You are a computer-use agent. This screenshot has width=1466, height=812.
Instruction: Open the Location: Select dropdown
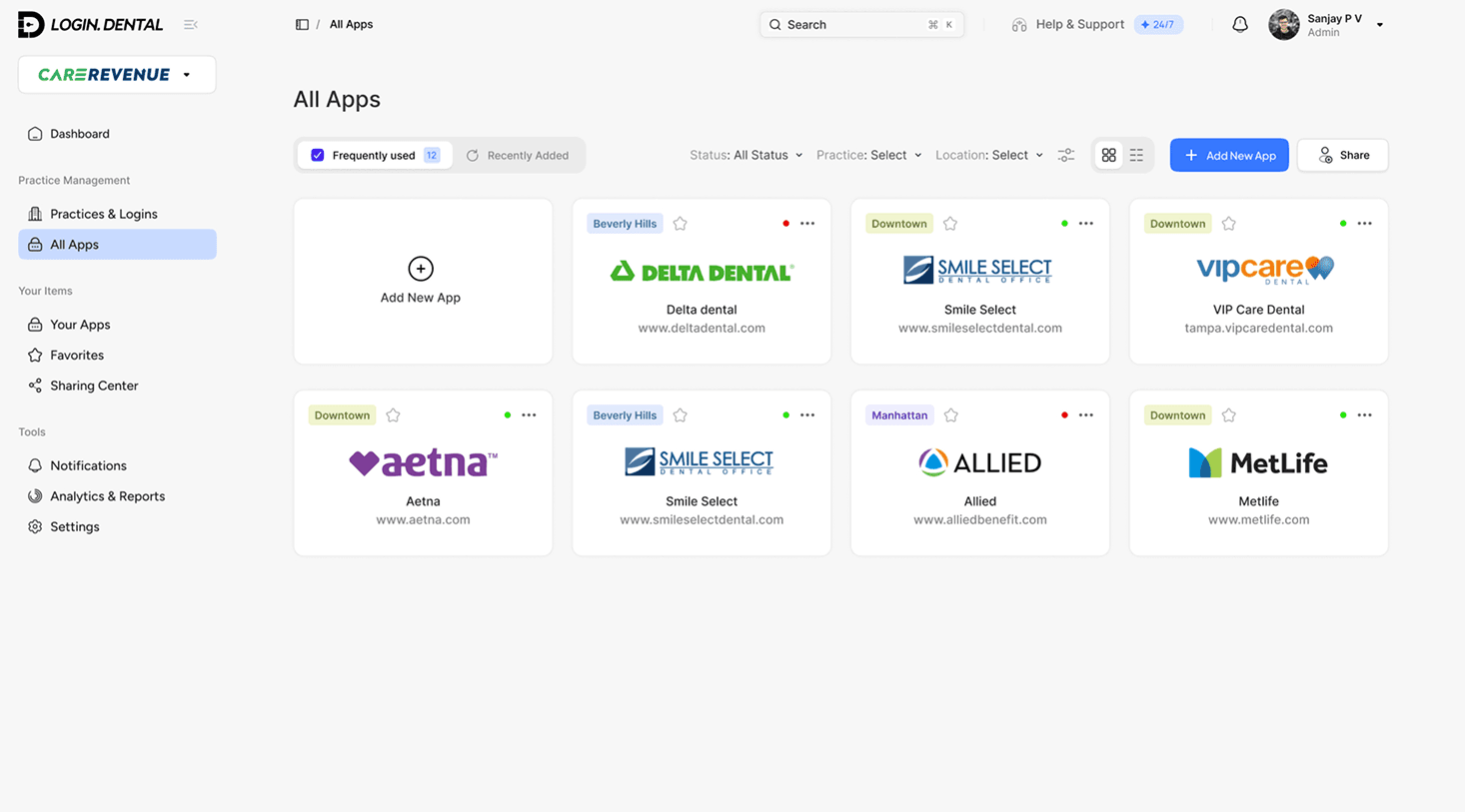[x=989, y=155]
